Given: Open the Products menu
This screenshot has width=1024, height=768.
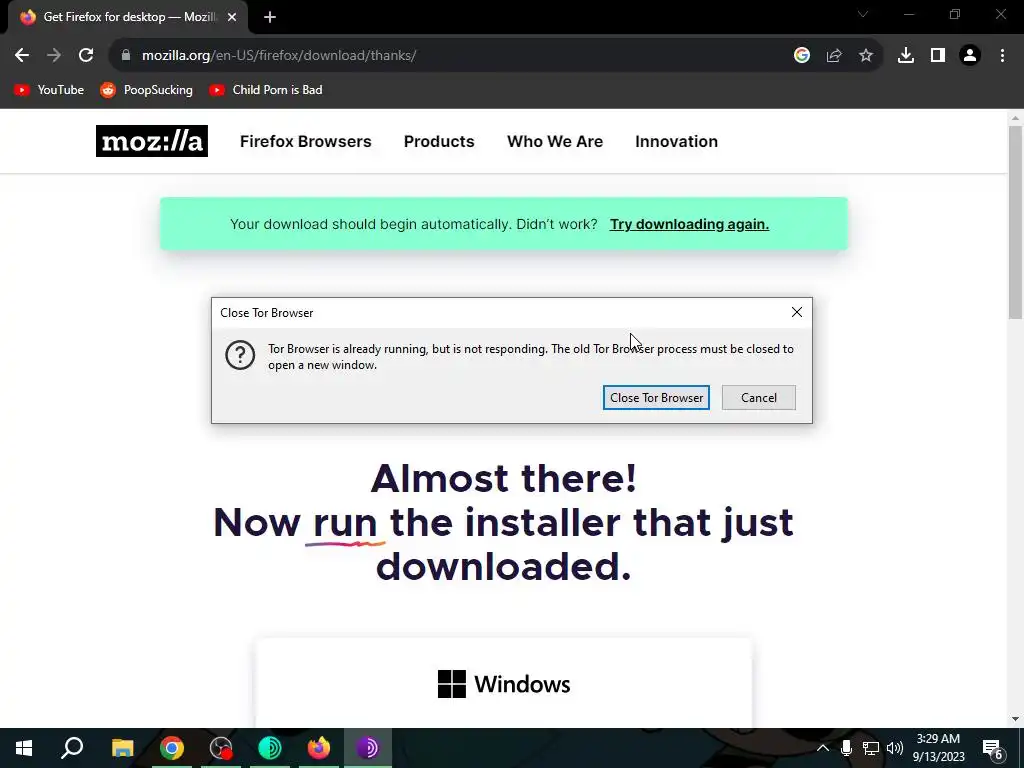Looking at the screenshot, I should 439,142.
